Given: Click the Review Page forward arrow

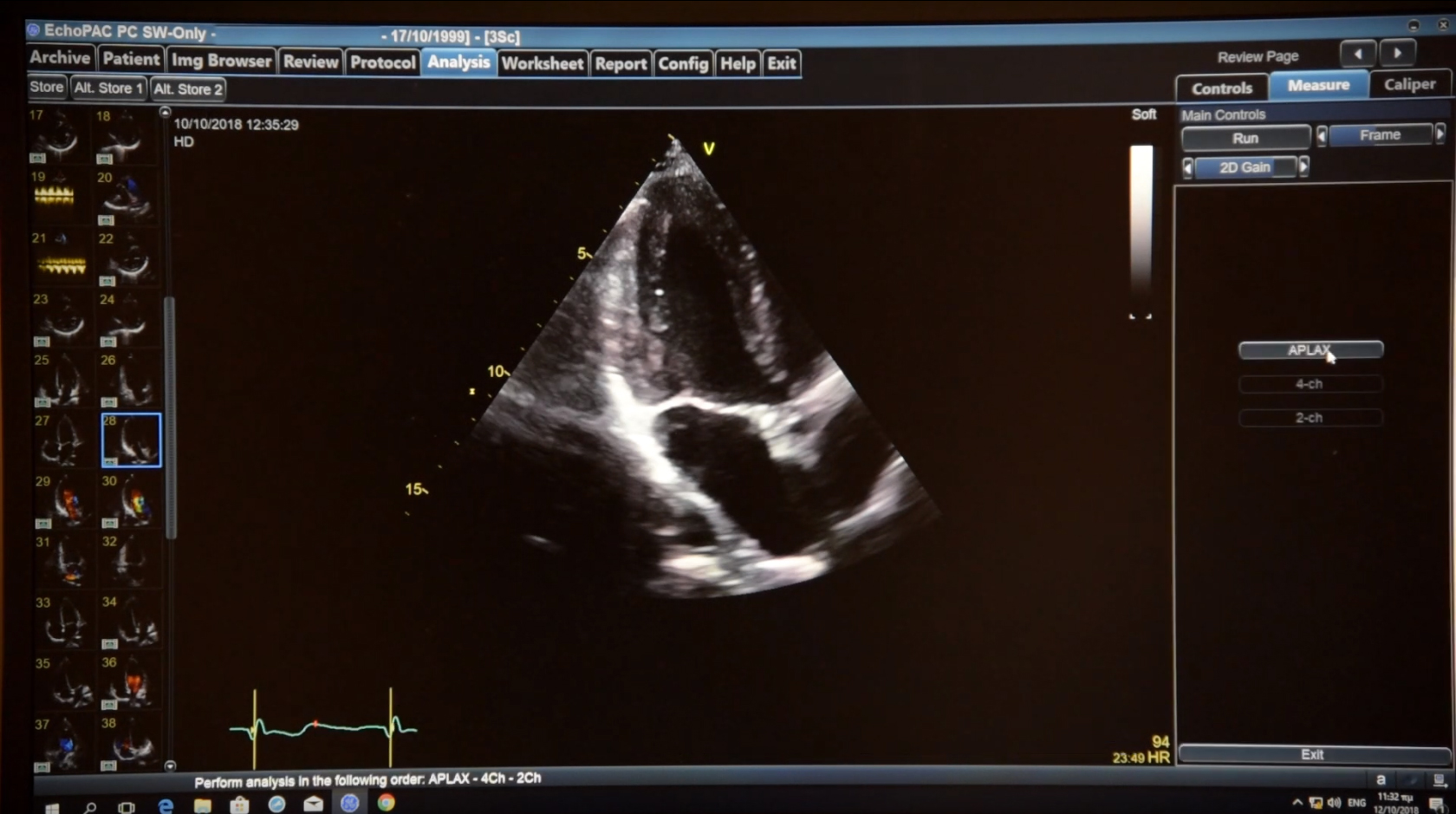Looking at the screenshot, I should point(1399,53).
